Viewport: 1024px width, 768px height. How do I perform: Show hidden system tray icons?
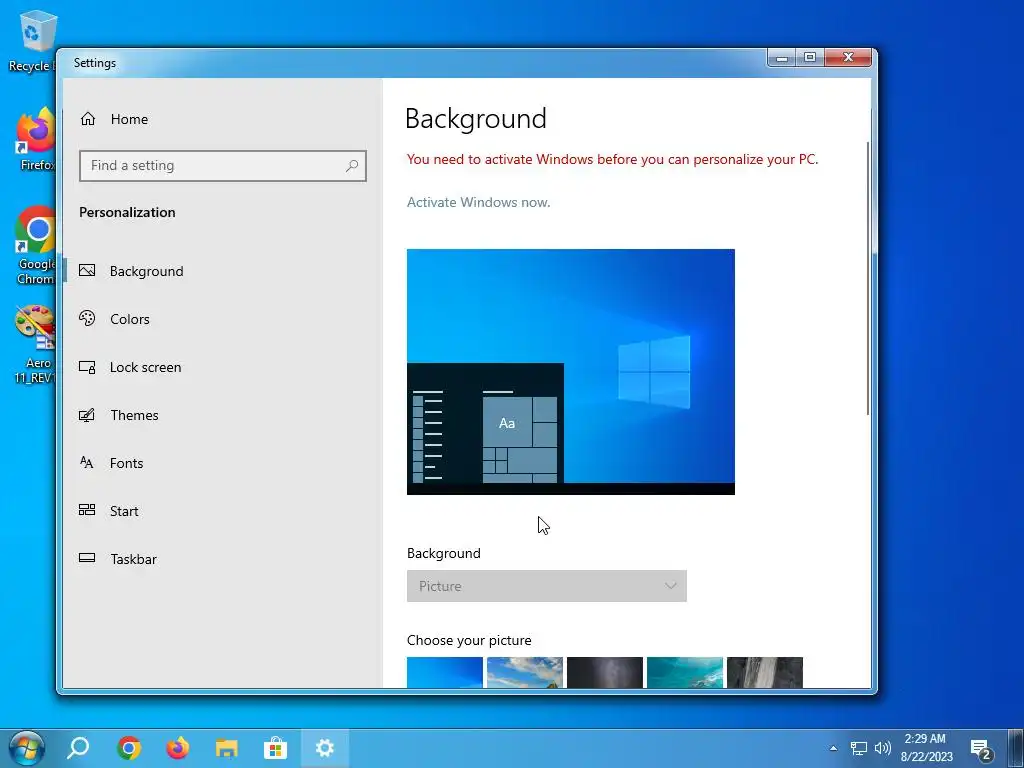coord(833,748)
